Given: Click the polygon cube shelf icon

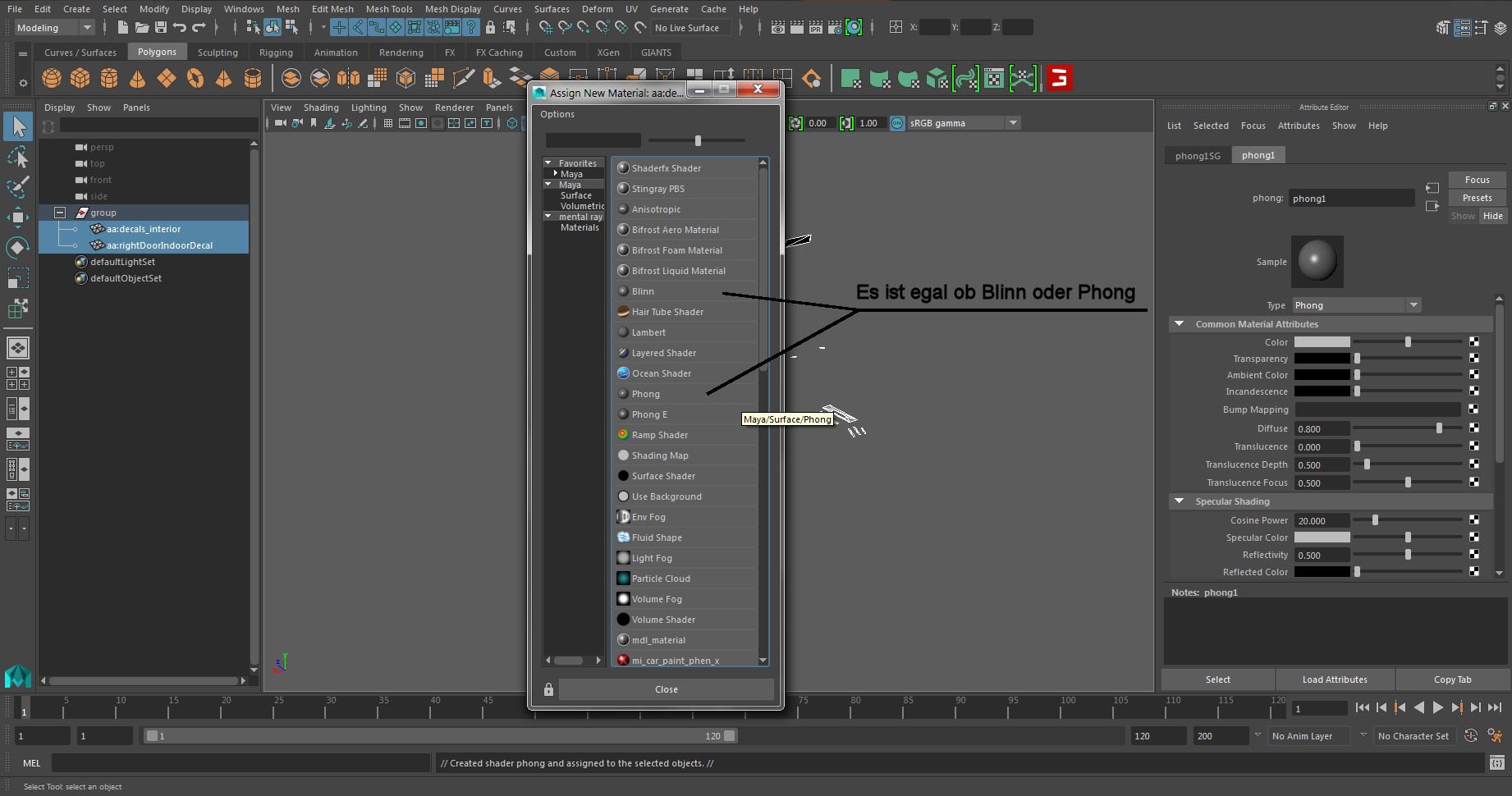Looking at the screenshot, I should [x=80, y=79].
